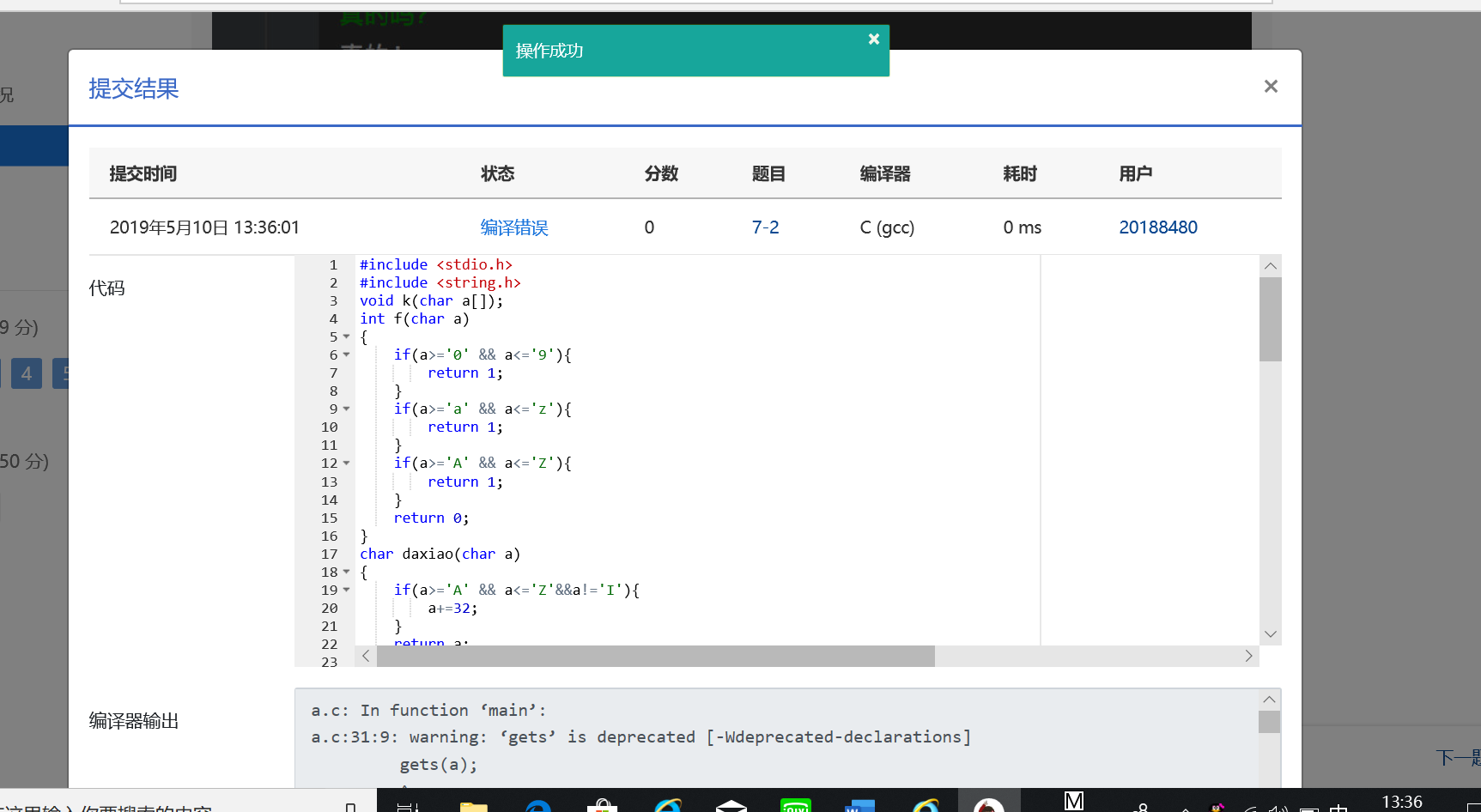Screen dimensions: 1481x812
Task: Open Word from taskbar
Action: tap(859, 806)
